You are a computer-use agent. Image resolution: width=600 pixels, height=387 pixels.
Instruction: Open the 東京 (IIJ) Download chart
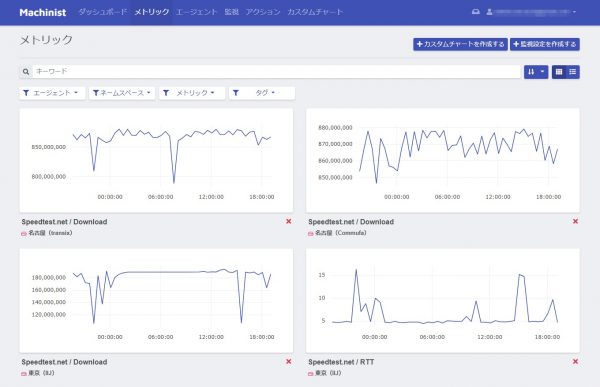pos(156,300)
